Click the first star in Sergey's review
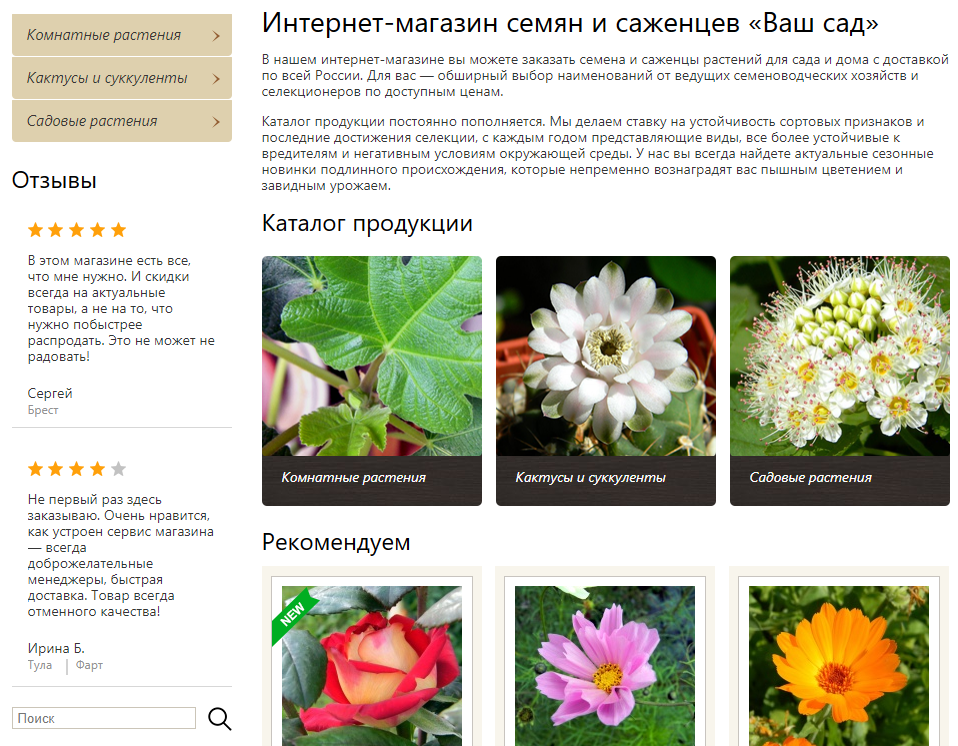958x746 pixels. [36, 230]
